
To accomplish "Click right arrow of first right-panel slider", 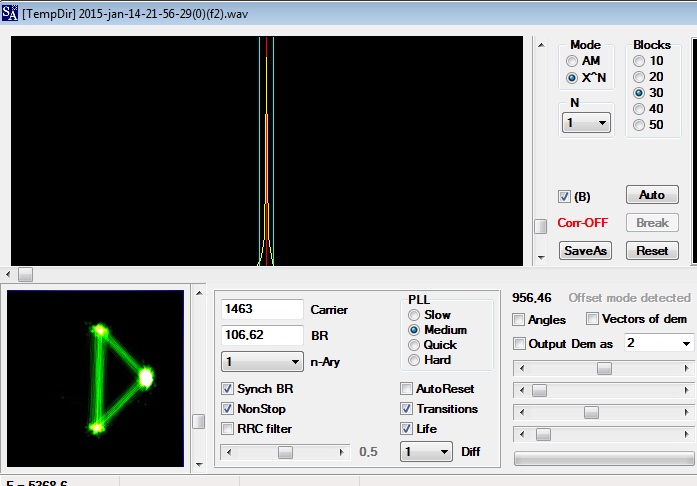I will [x=686, y=368].
